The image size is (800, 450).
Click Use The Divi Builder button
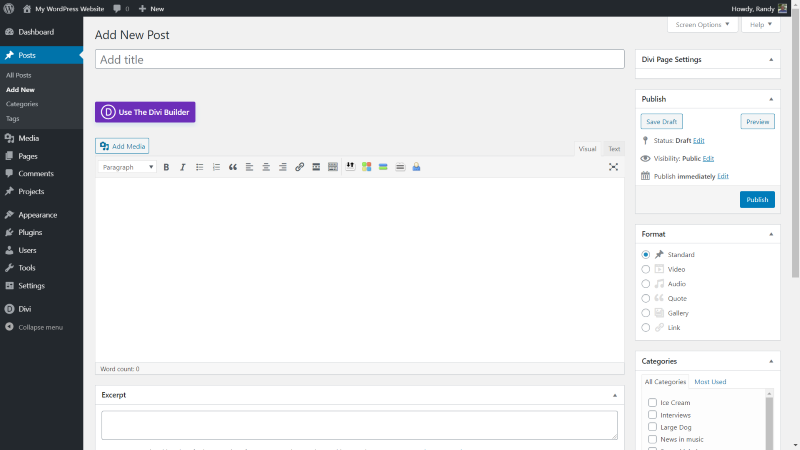(145, 112)
